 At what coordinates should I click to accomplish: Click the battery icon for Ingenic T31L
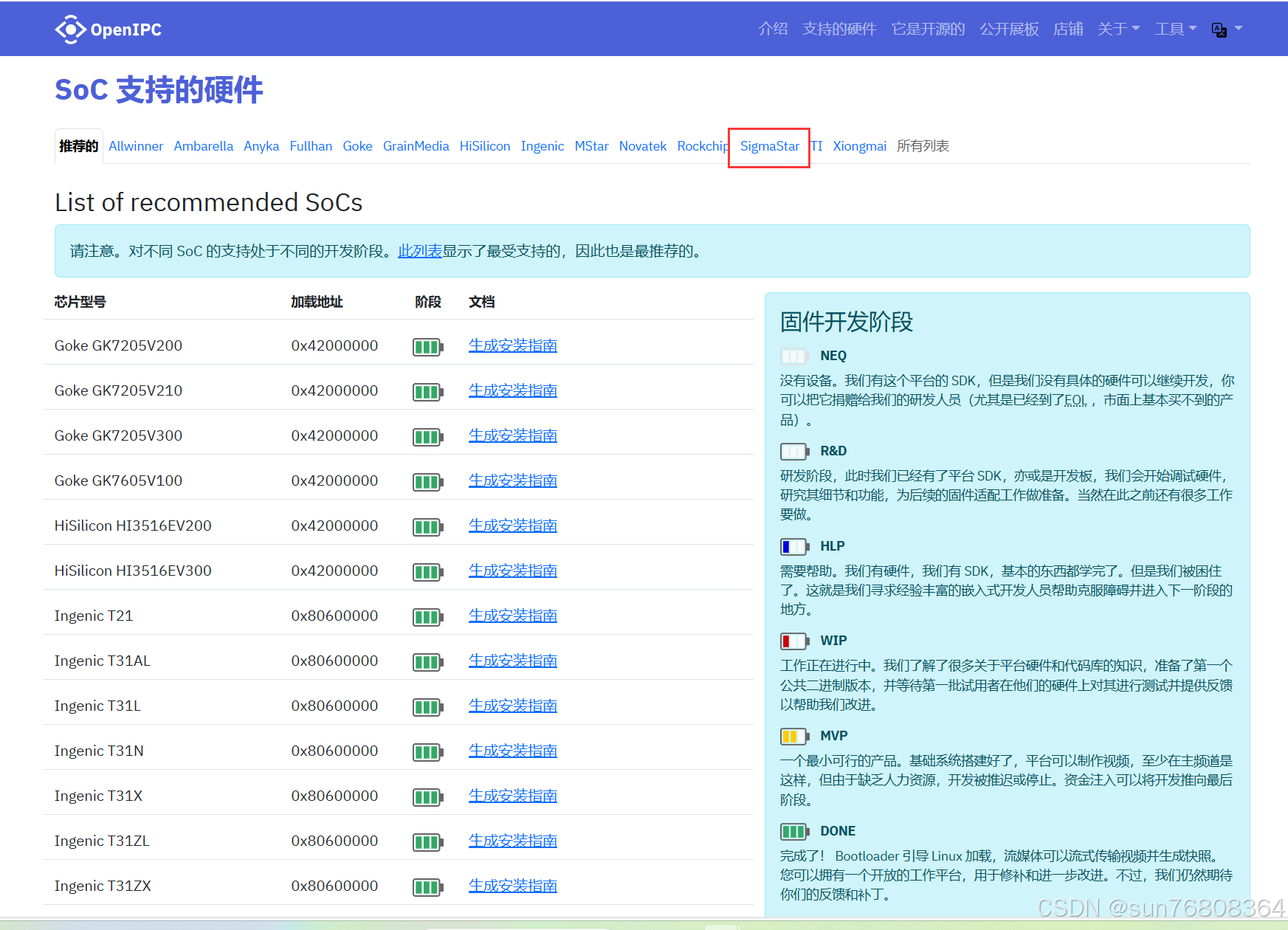[x=427, y=707]
